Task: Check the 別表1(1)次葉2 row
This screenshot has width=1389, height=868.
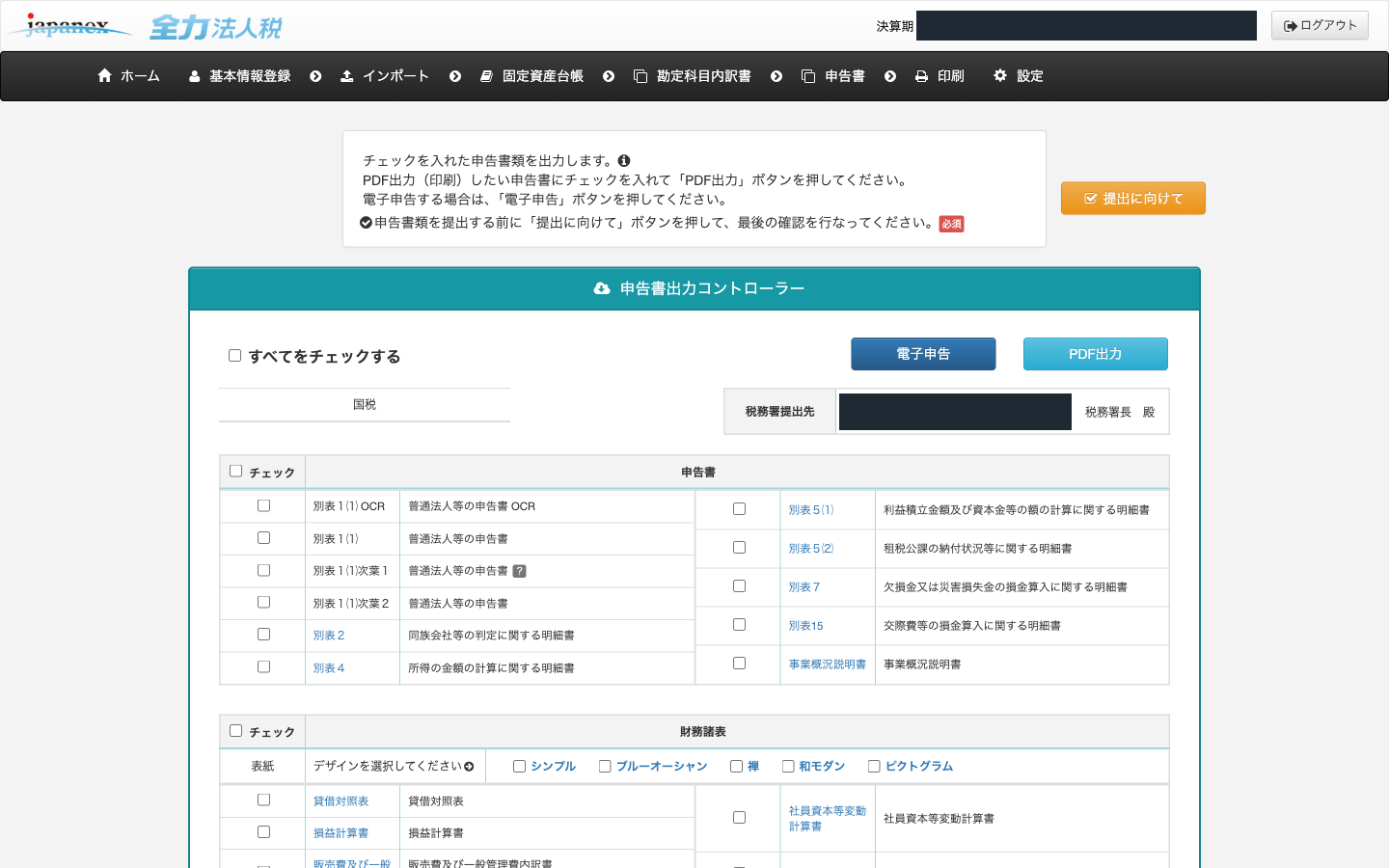Action: [263, 602]
